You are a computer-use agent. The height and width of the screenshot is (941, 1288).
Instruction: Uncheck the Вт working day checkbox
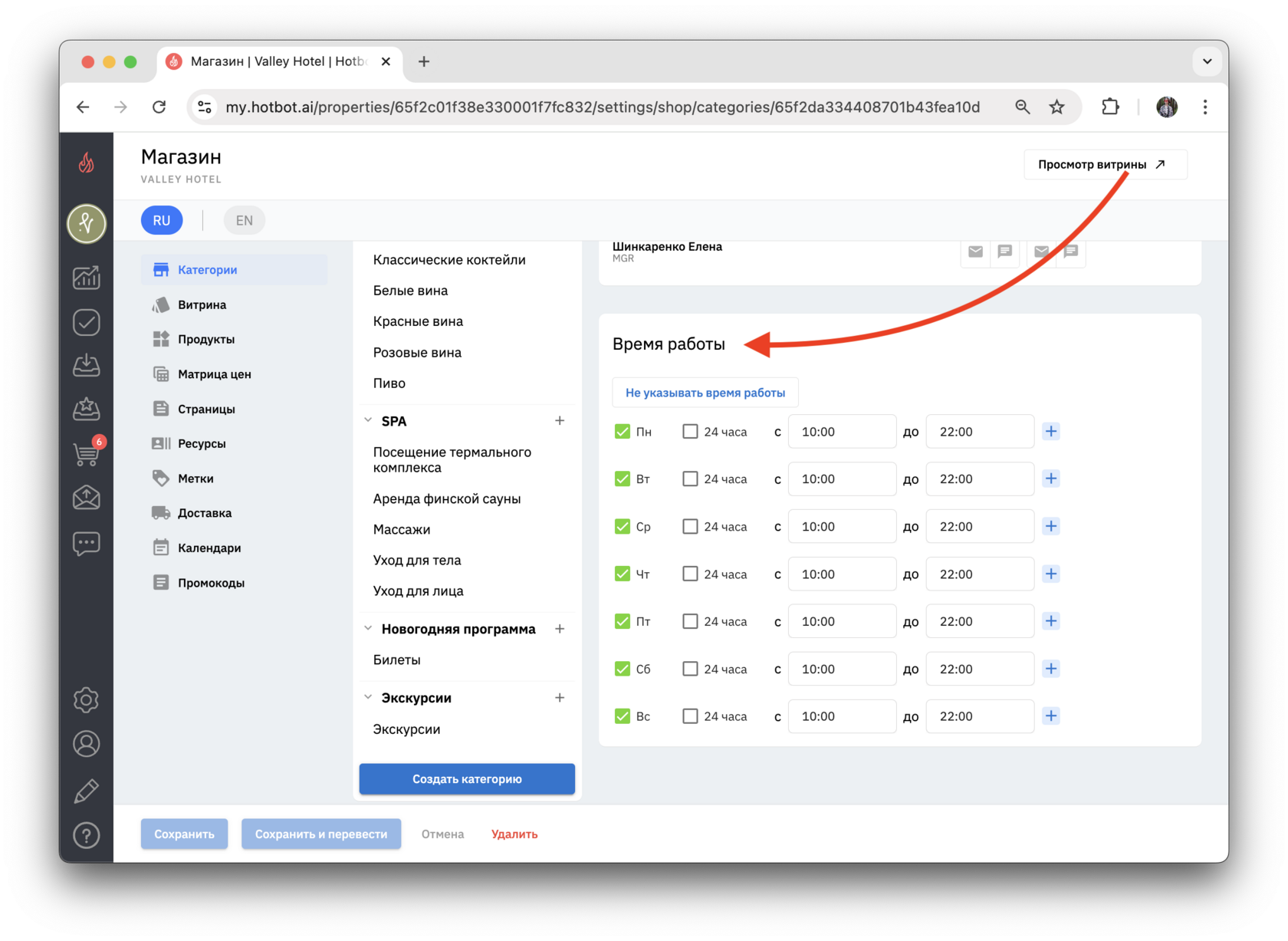pos(623,479)
